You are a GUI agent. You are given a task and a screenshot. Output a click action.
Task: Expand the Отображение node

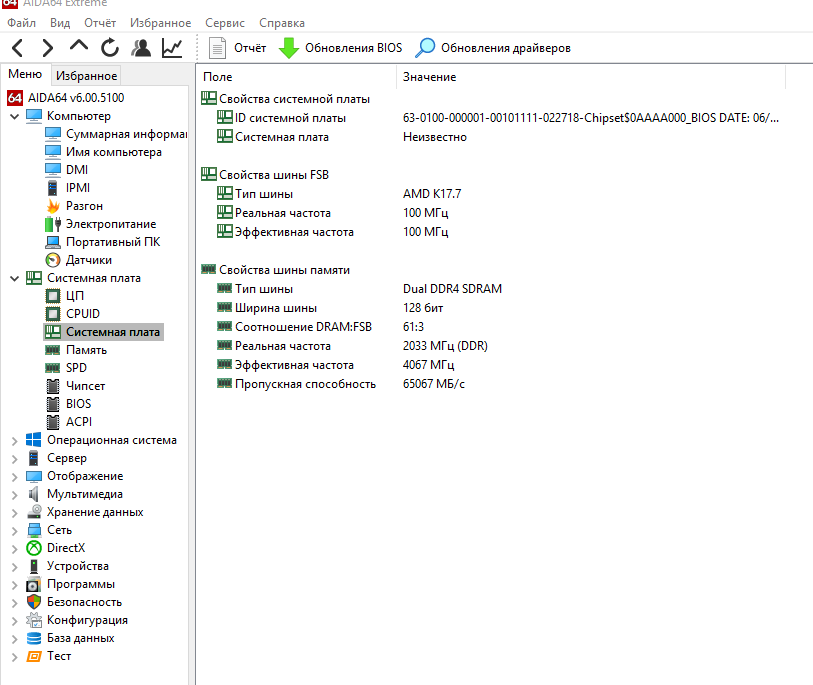point(15,477)
